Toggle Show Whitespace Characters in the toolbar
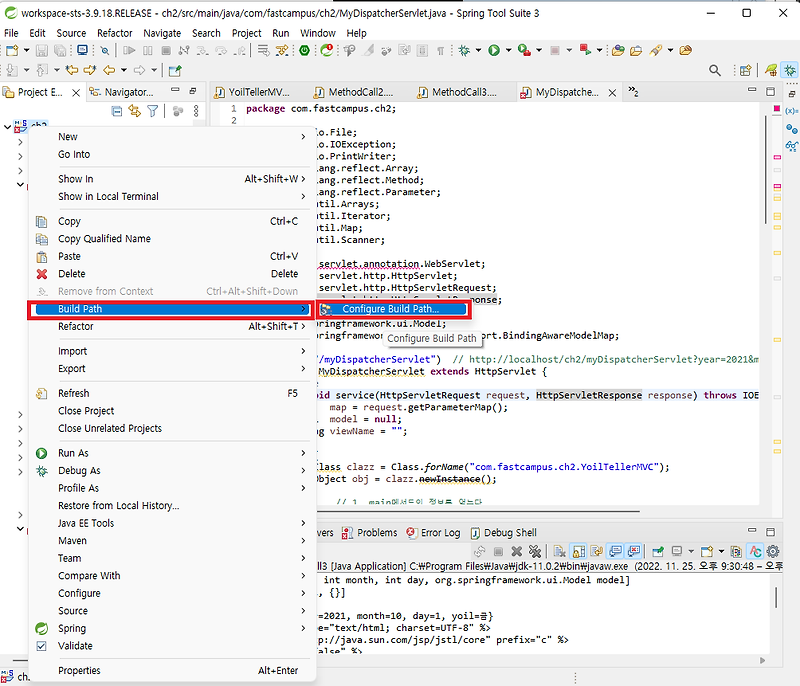Viewport: 800px width, 686px height. point(440,52)
